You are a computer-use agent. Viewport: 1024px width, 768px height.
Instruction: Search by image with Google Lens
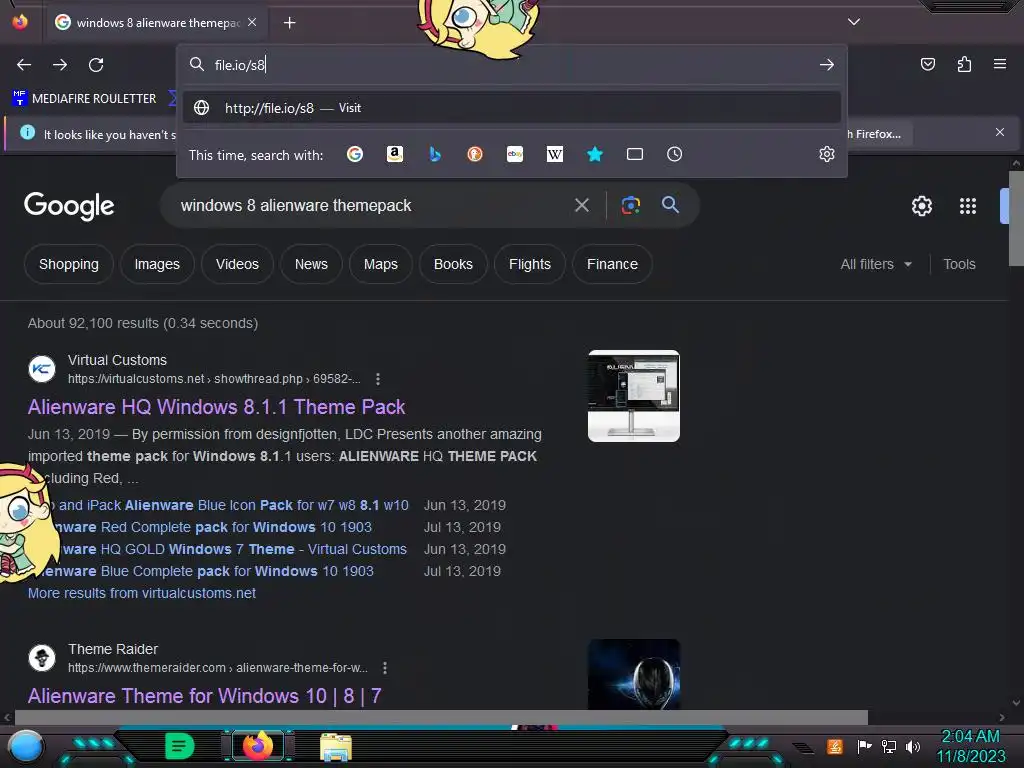click(x=630, y=206)
